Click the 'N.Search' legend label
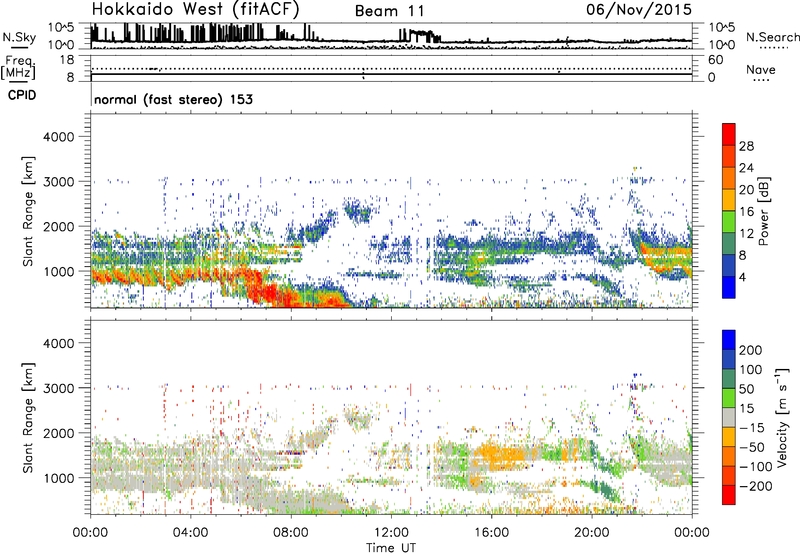This screenshot has width=800, height=554. coord(772,37)
